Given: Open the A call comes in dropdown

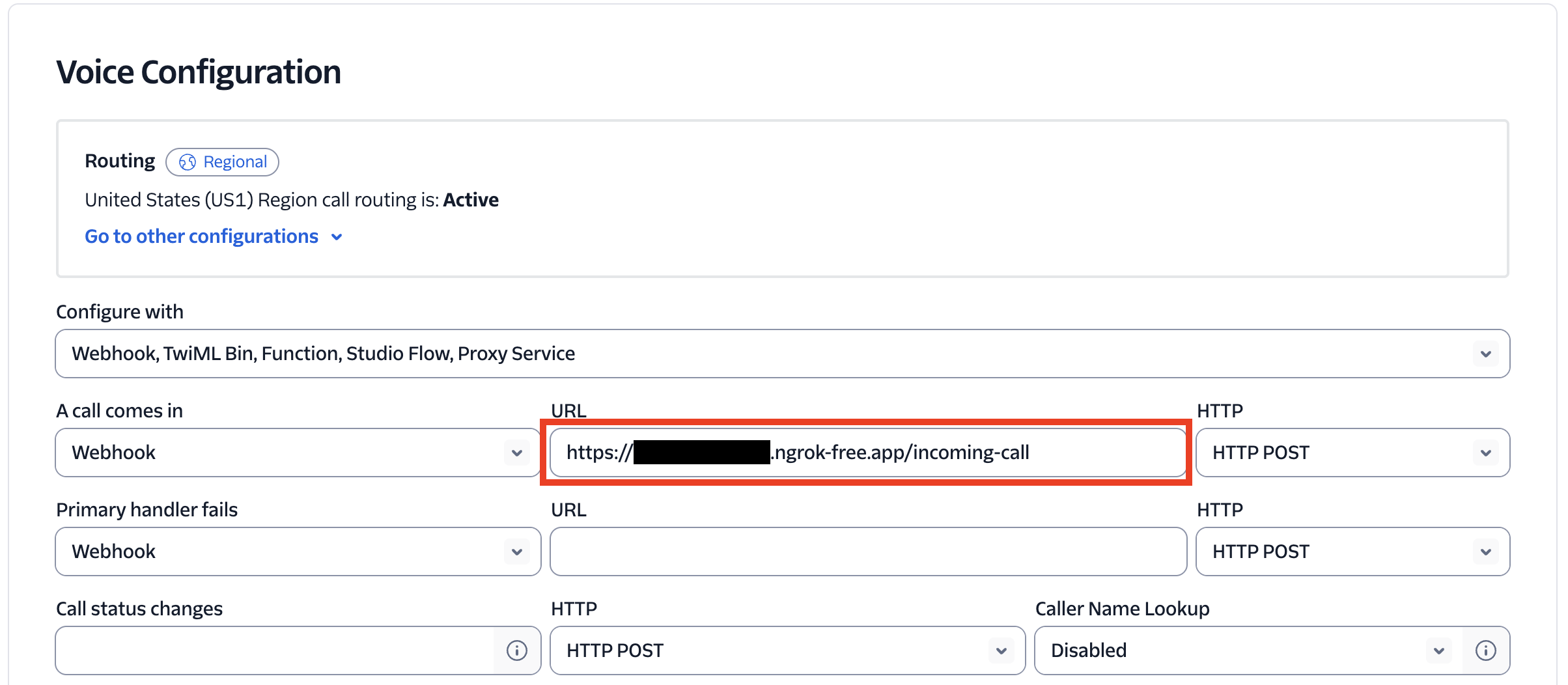Looking at the screenshot, I should coord(287,453).
